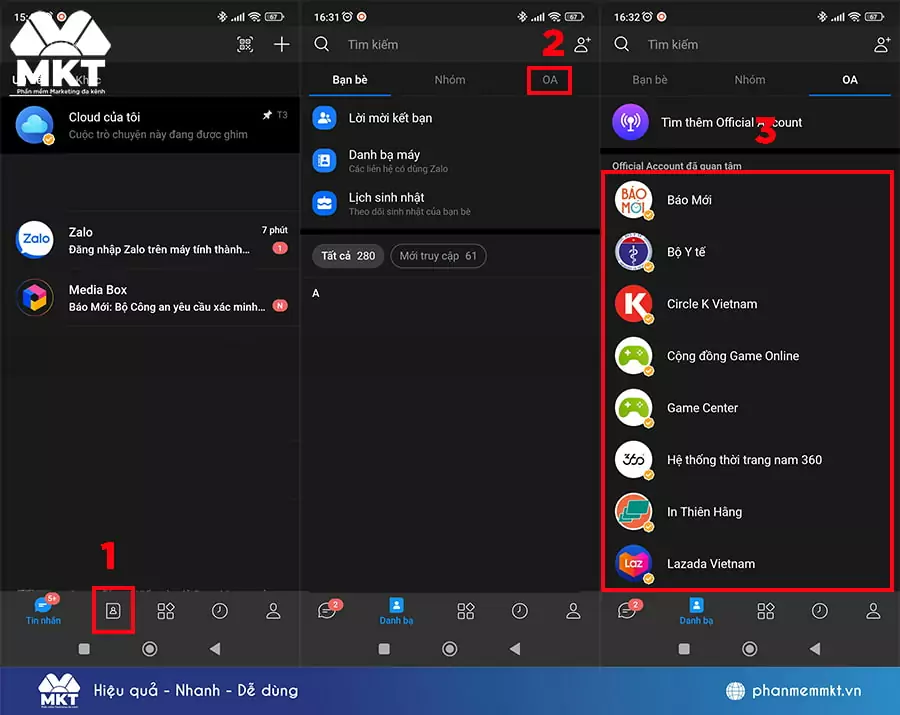Image resolution: width=900 pixels, height=715 pixels.
Task: Open Hệ thống thời trang nam 360
Action: point(748,460)
